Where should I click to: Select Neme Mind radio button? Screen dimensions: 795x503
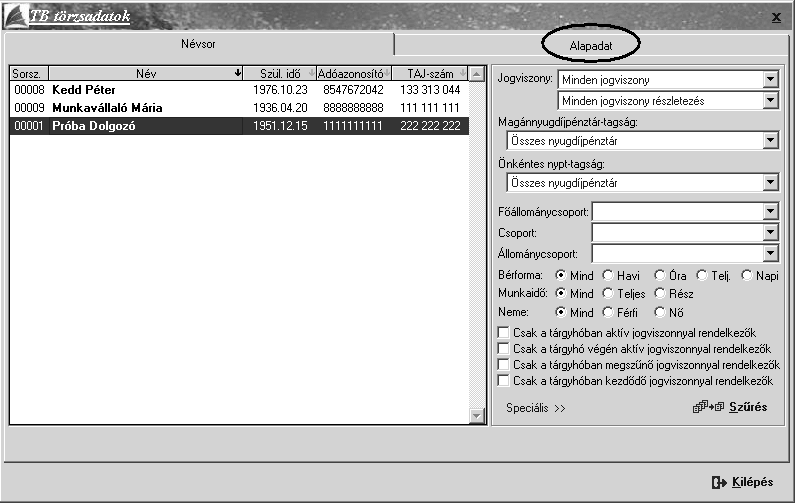(x=560, y=312)
